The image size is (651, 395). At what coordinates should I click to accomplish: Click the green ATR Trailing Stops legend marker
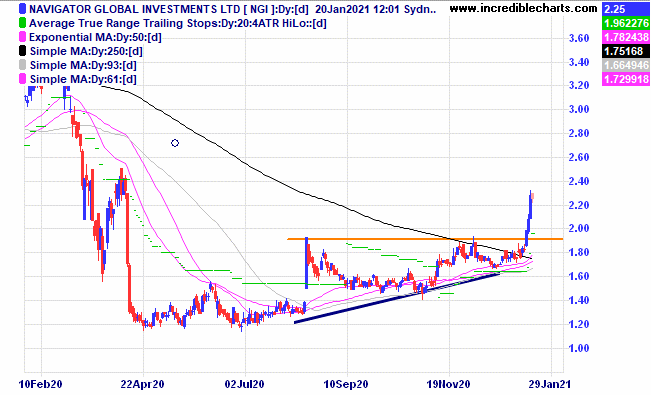point(23,23)
